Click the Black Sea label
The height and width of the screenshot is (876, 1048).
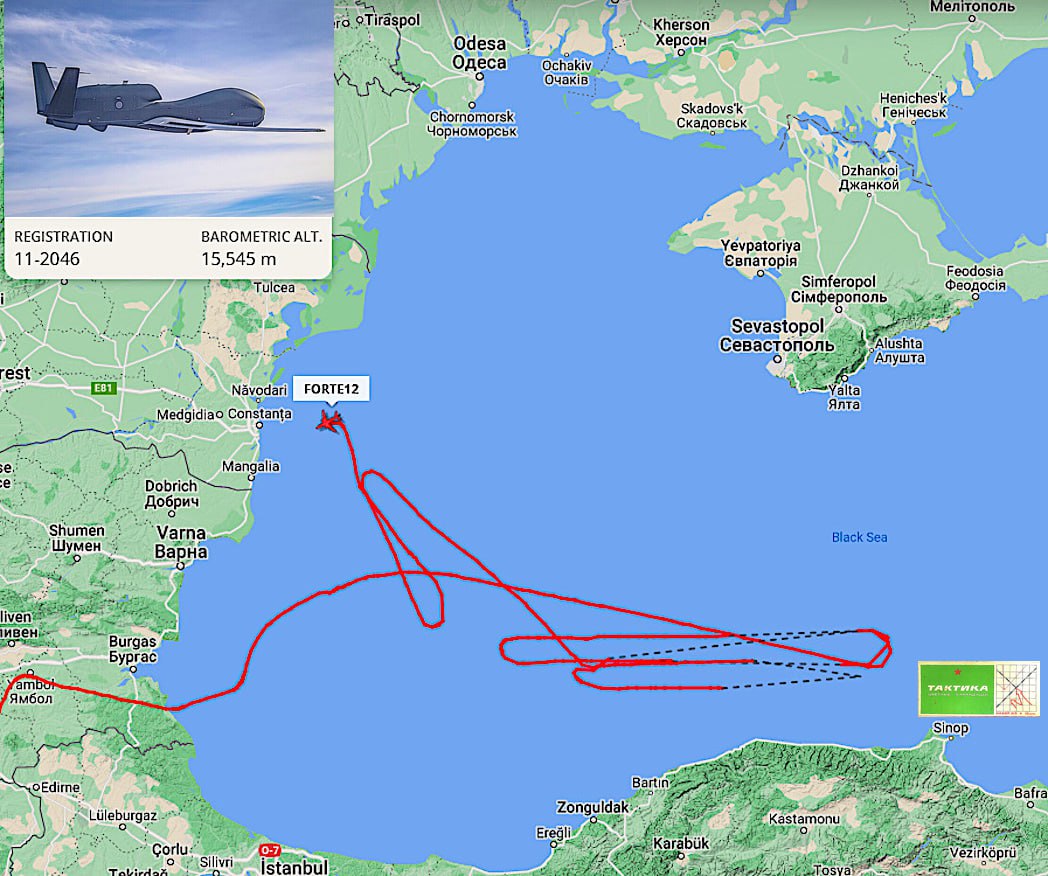(859, 537)
